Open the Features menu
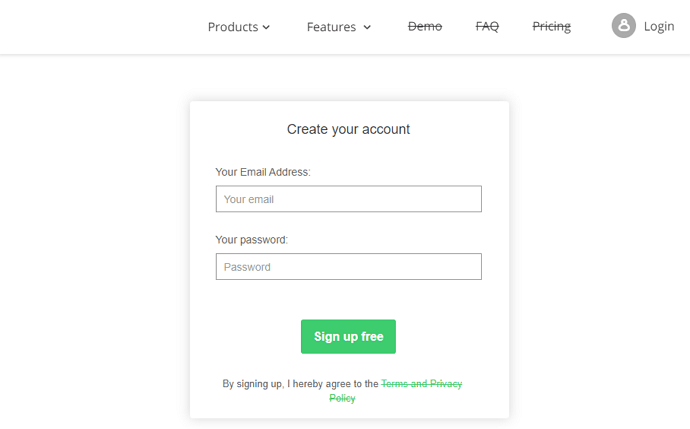This screenshot has height=429, width=690. click(339, 27)
